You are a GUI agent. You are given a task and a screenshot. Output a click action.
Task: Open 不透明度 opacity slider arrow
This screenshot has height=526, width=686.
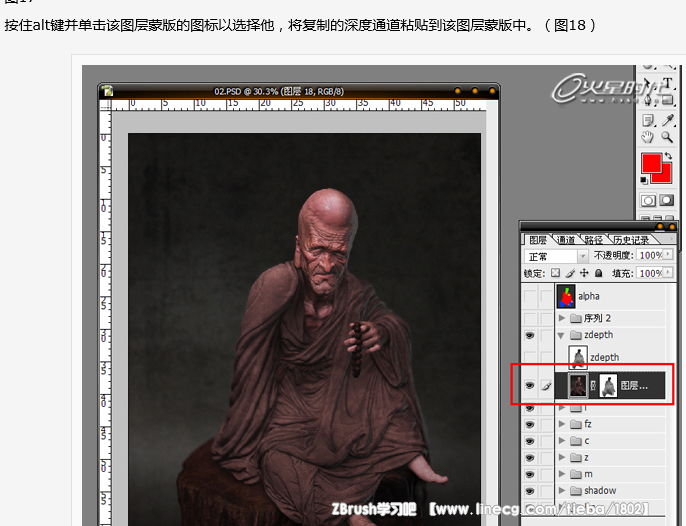pos(668,254)
